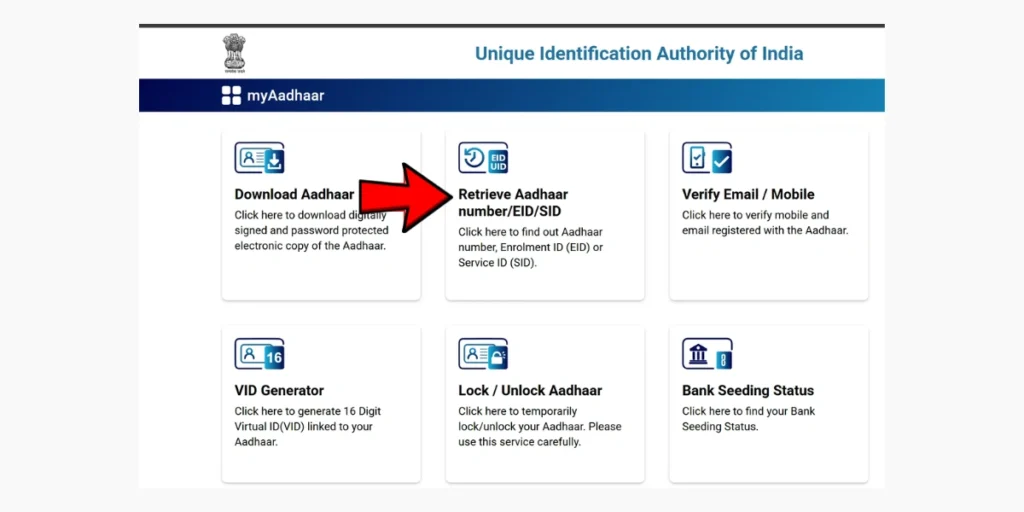This screenshot has height=512, width=1024.
Task: Click the Lock / Unlock Aadhaar padlock icon
Action: click(x=483, y=353)
